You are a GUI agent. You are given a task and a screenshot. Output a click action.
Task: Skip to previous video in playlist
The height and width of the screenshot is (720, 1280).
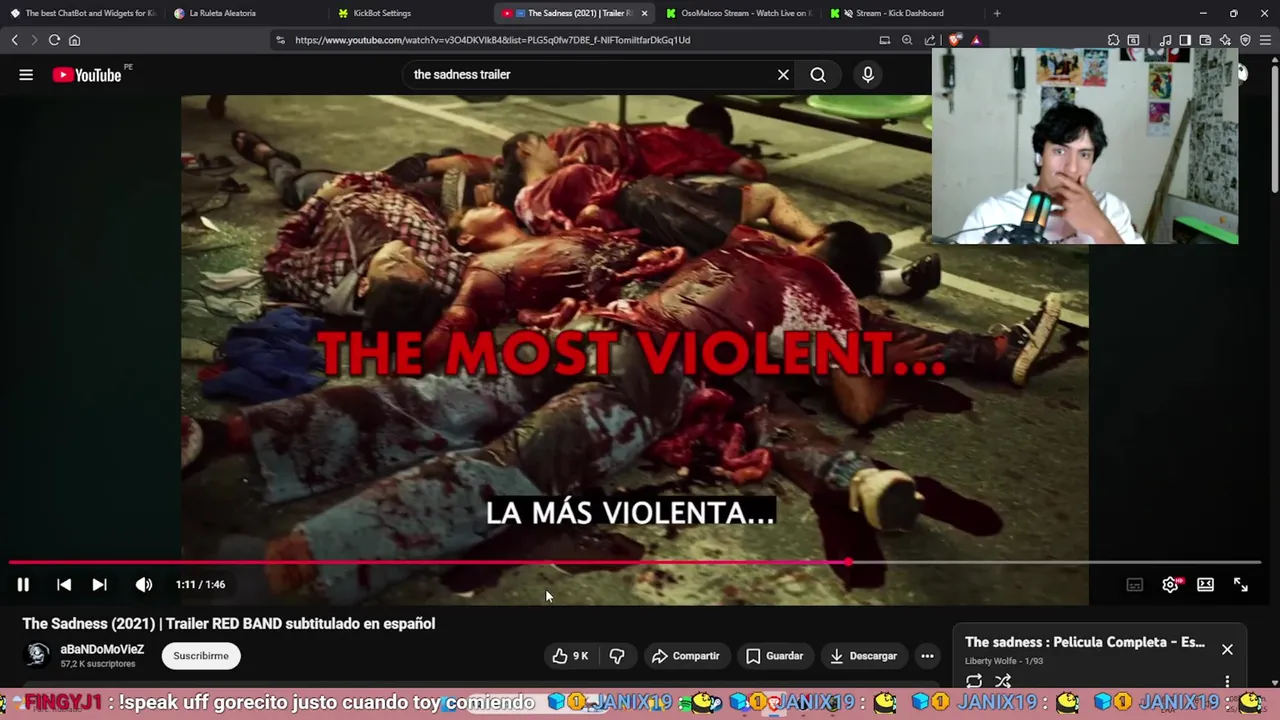coord(64,585)
